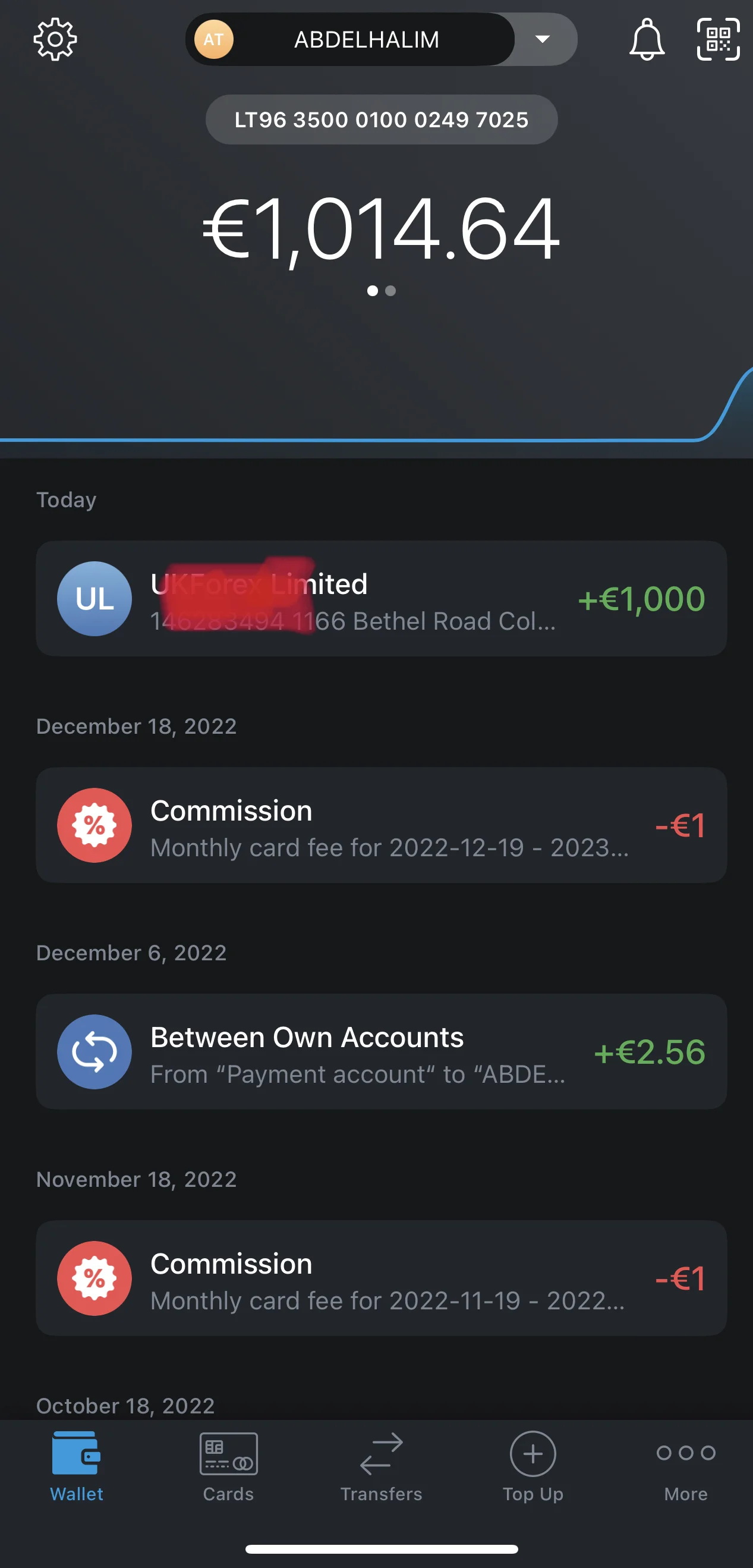Switch to second balance page dot

pyautogui.click(x=391, y=291)
